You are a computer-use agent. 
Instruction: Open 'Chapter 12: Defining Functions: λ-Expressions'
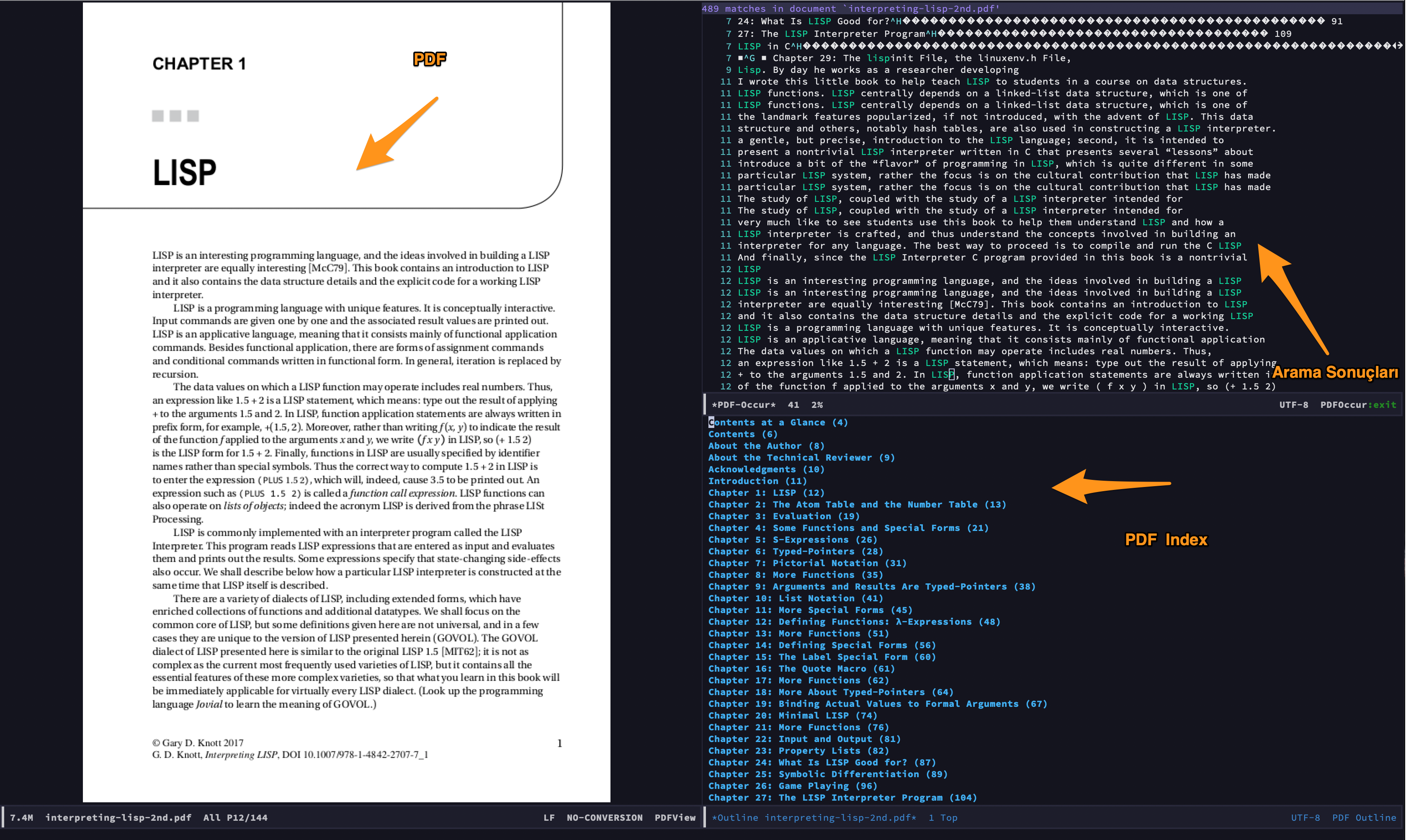pos(854,622)
